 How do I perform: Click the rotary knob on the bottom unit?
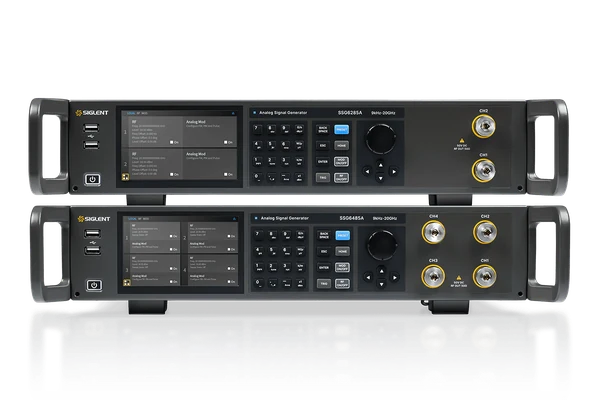(382, 245)
